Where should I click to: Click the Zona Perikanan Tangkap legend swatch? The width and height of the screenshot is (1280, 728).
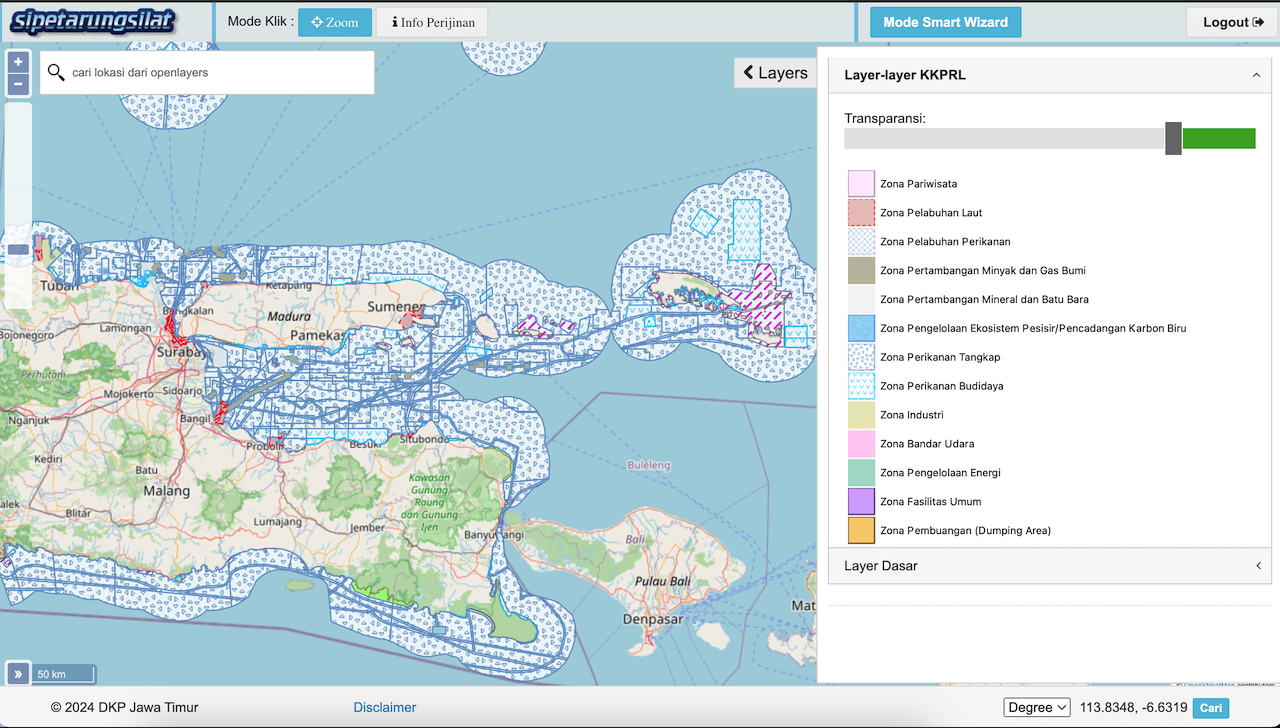[x=861, y=357]
